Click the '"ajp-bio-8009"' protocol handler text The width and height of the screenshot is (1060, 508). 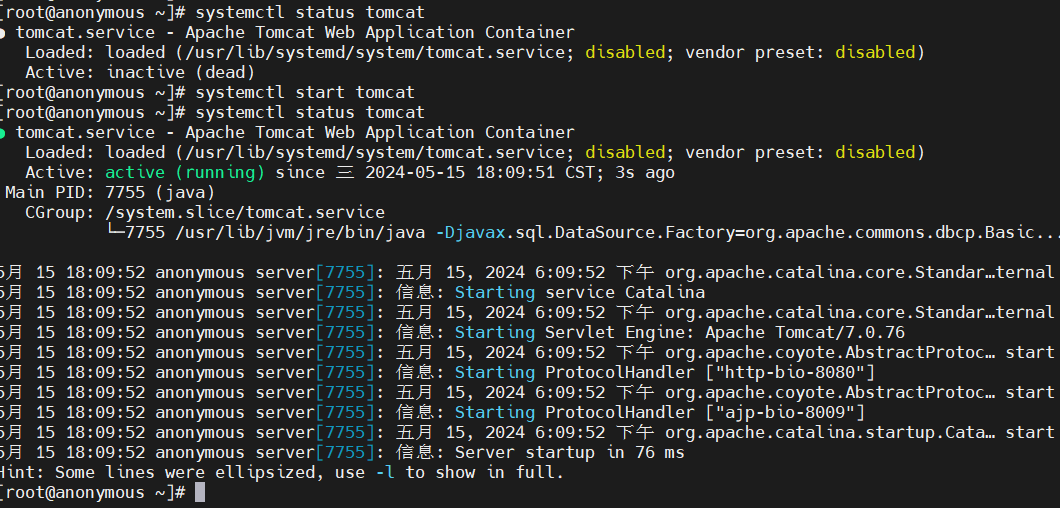pos(786,413)
